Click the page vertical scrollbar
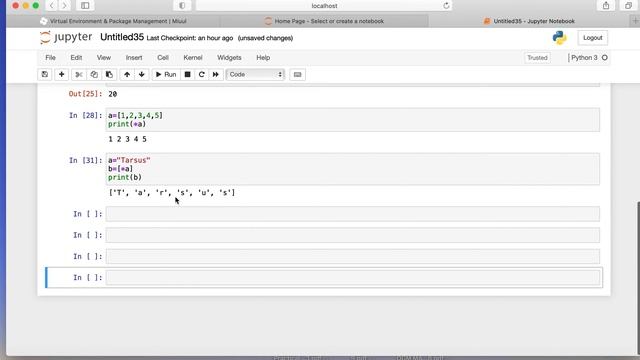The image size is (640, 360). coord(638,278)
